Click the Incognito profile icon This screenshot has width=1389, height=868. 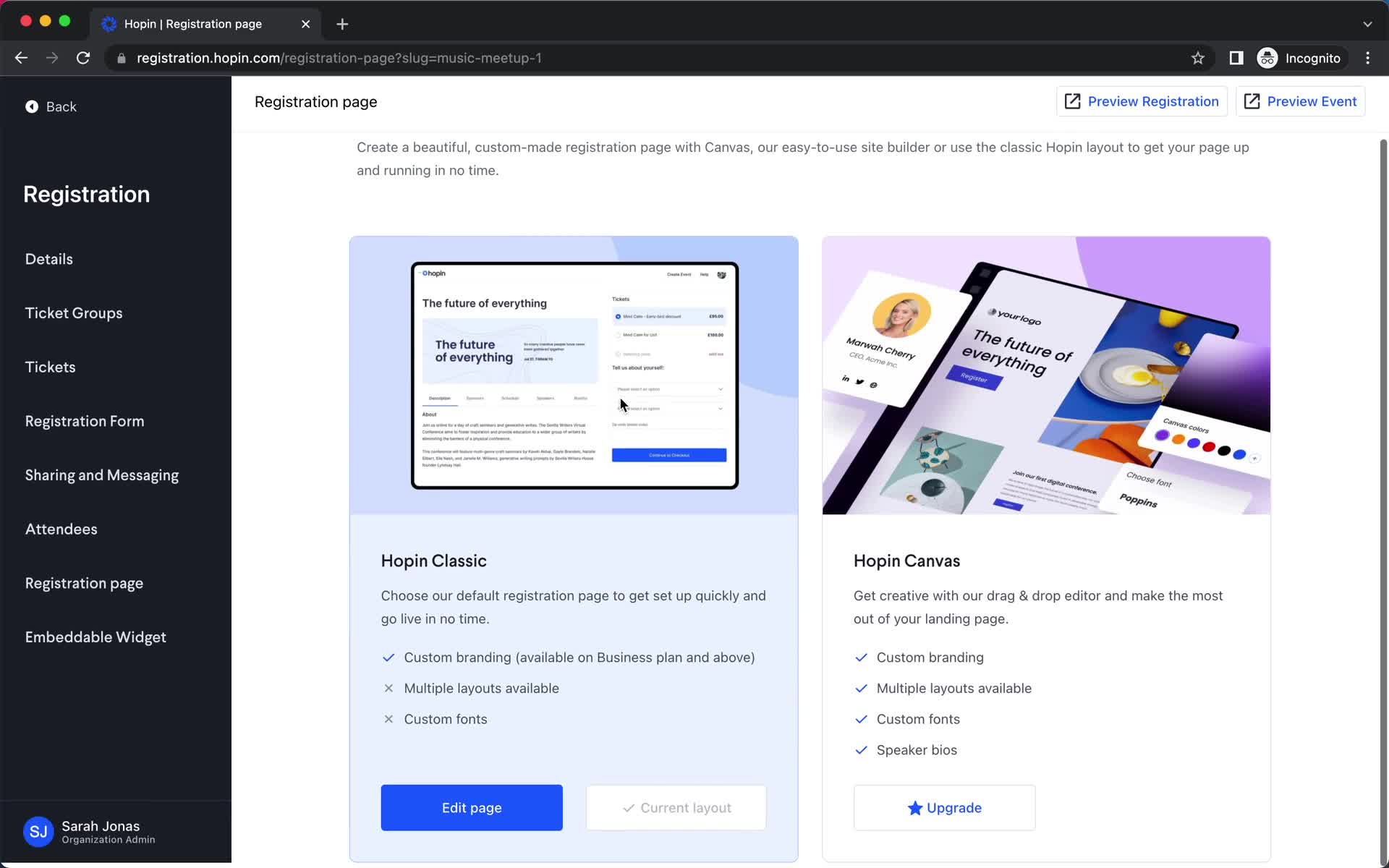[x=1267, y=58]
